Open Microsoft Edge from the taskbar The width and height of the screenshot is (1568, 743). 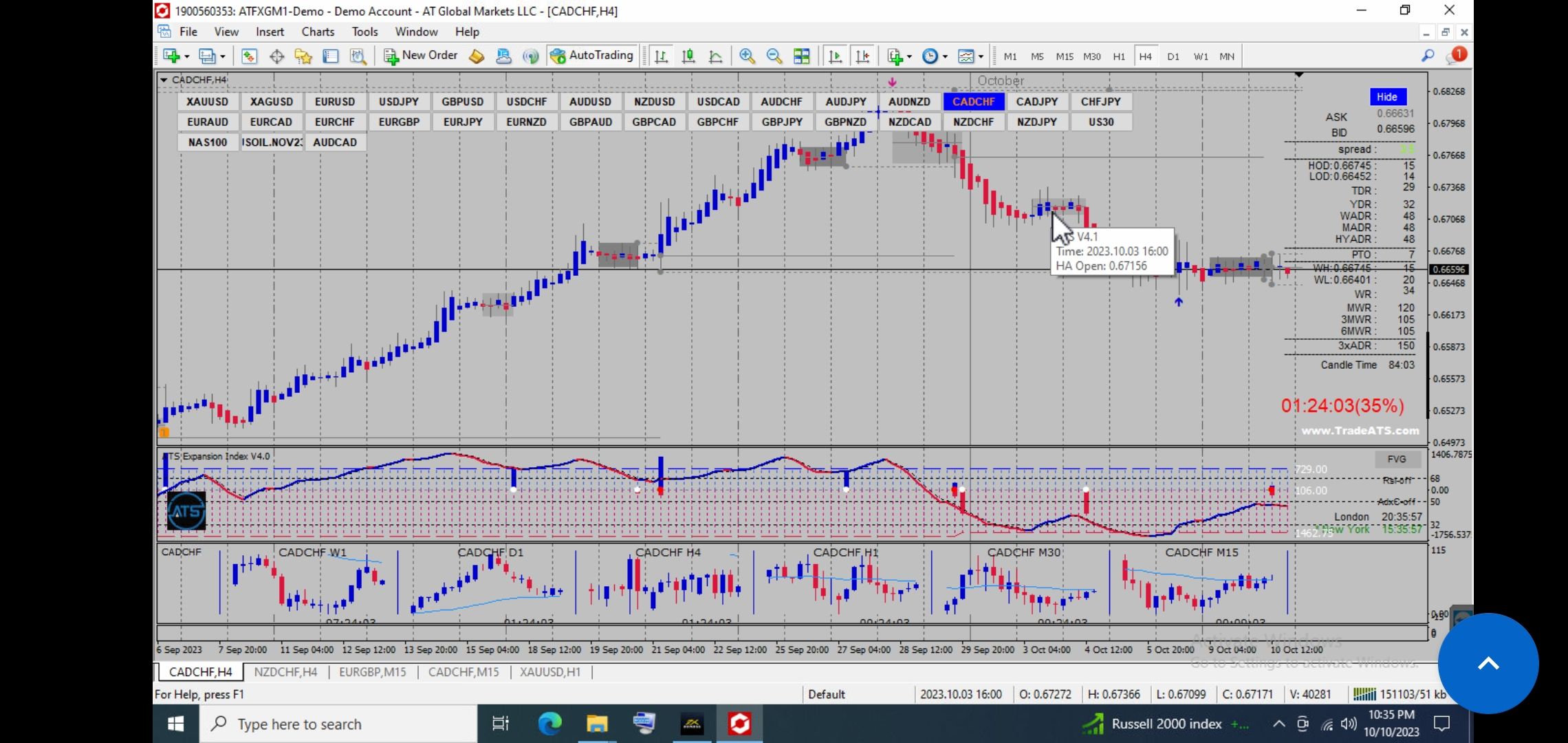[549, 724]
